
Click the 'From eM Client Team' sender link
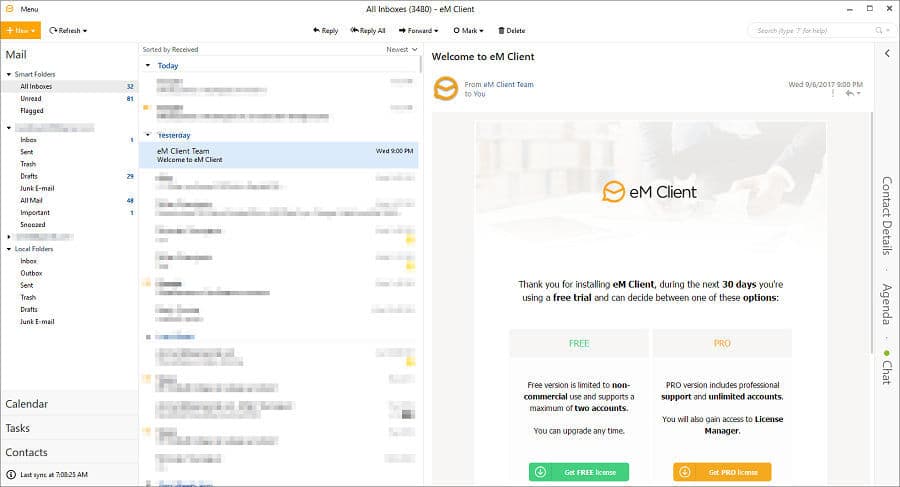pyautogui.click(x=499, y=84)
